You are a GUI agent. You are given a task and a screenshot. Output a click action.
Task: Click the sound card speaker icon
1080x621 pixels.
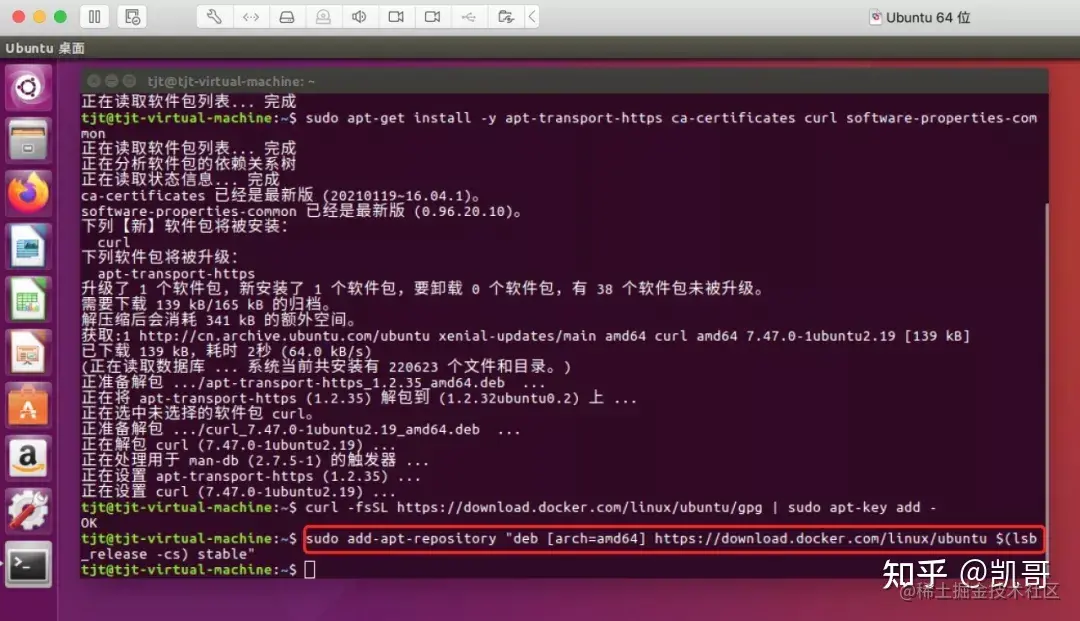tap(360, 17)
